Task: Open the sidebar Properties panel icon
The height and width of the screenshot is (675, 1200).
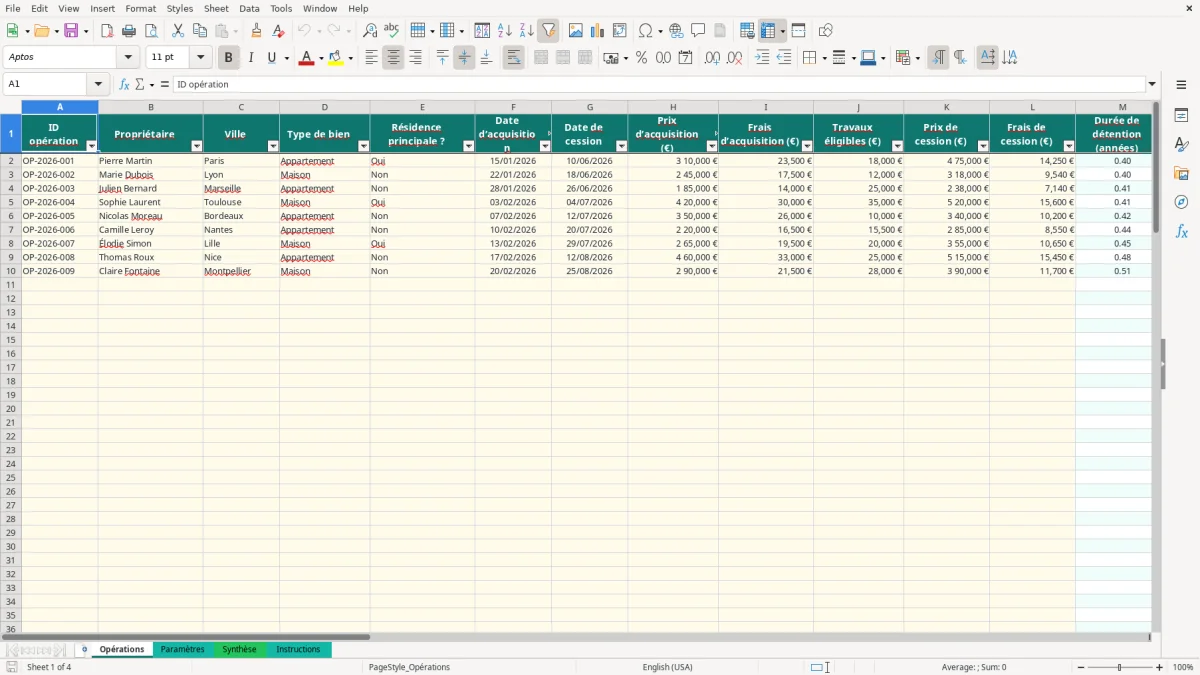Action: click(1181, 116)
